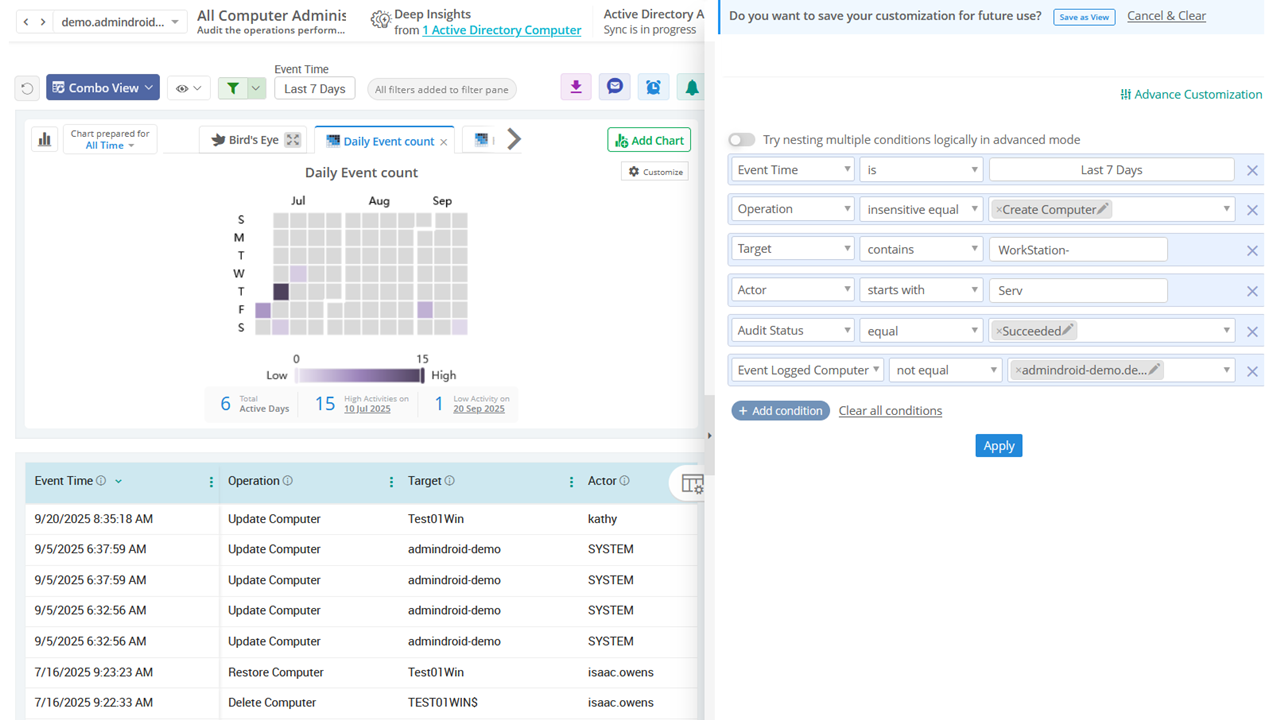
Task: Open the Combo View dropdown
Action: click(102, 87)
